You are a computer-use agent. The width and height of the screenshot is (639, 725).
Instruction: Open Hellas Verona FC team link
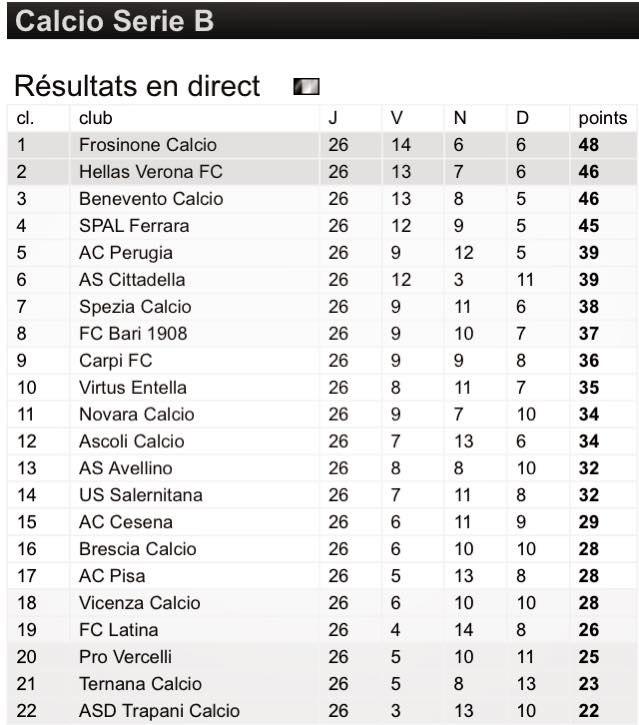[151, 172]
